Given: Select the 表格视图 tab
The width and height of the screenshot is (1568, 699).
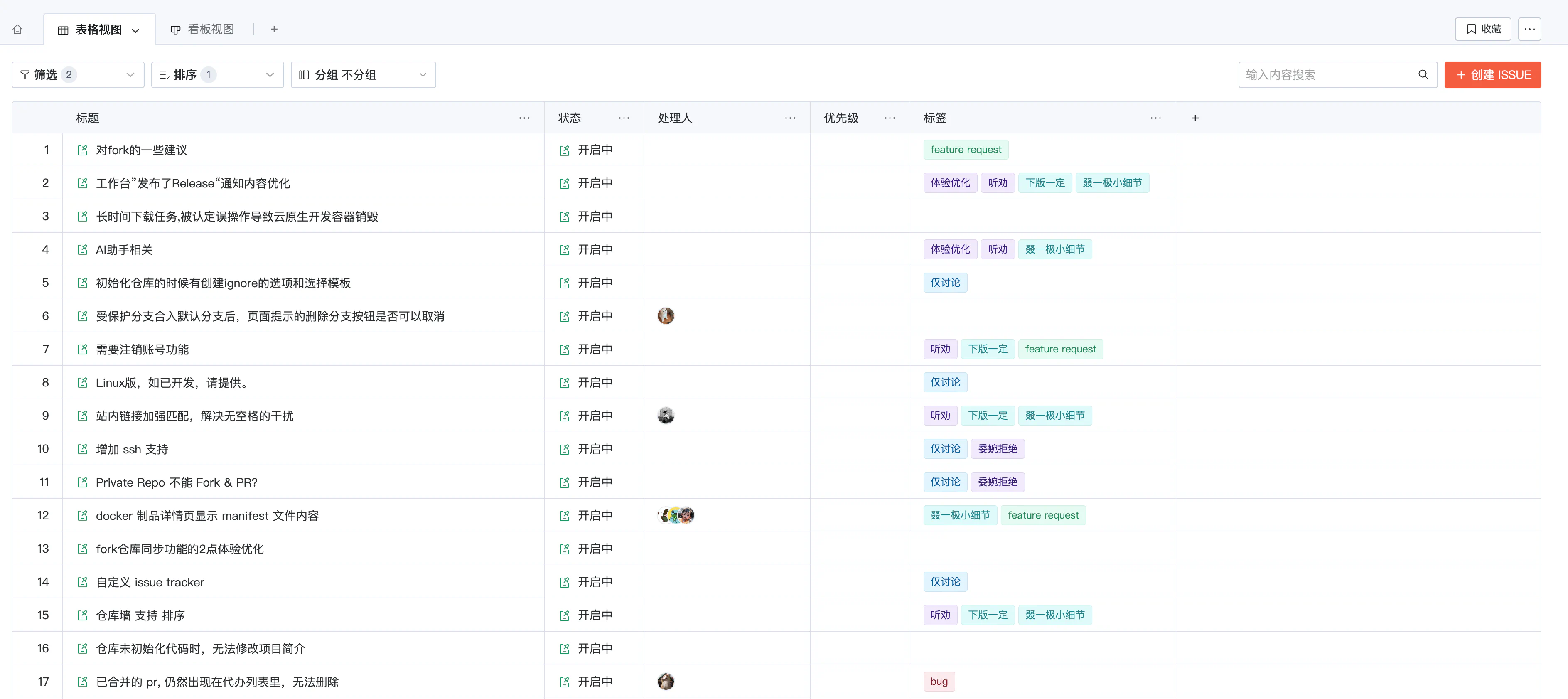Looking at the screenshot, I should 98,30.
